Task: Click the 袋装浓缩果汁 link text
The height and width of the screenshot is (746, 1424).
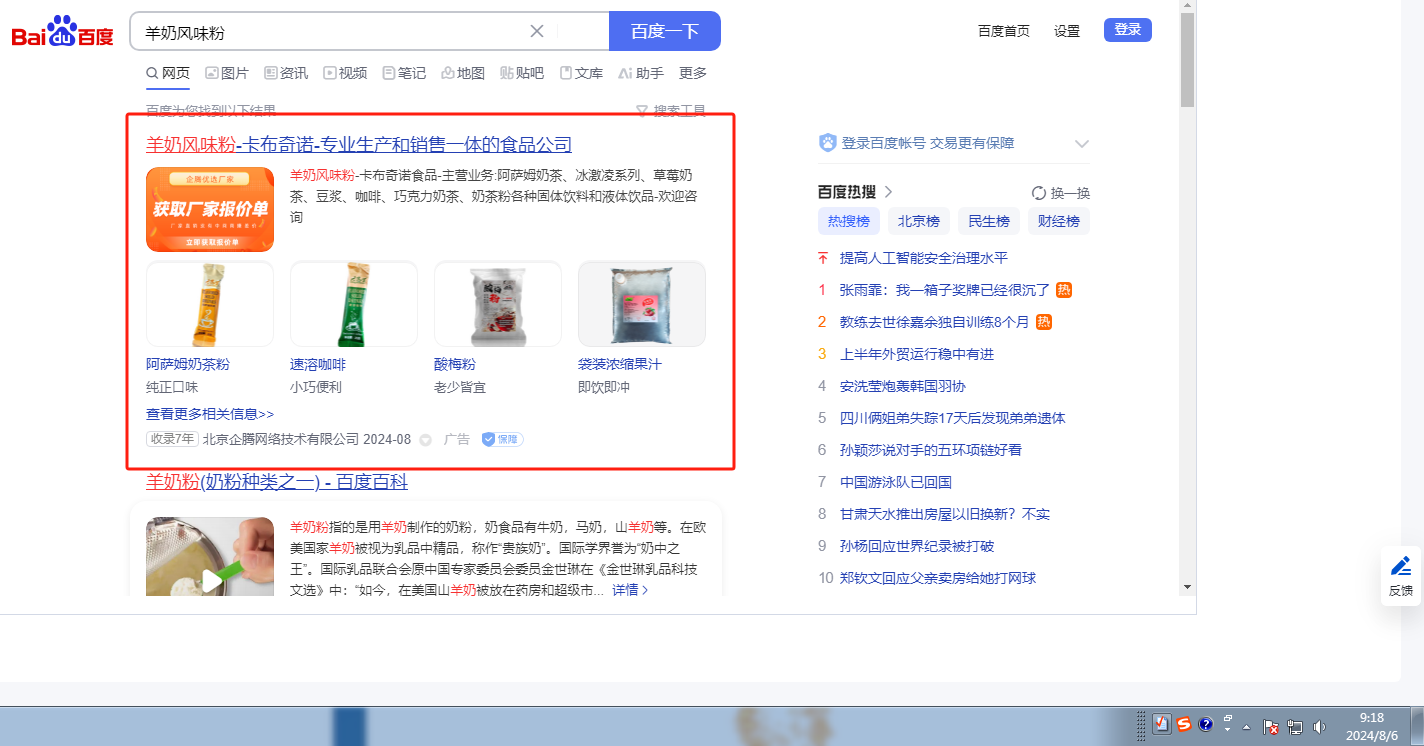Action: pos(620,364)
